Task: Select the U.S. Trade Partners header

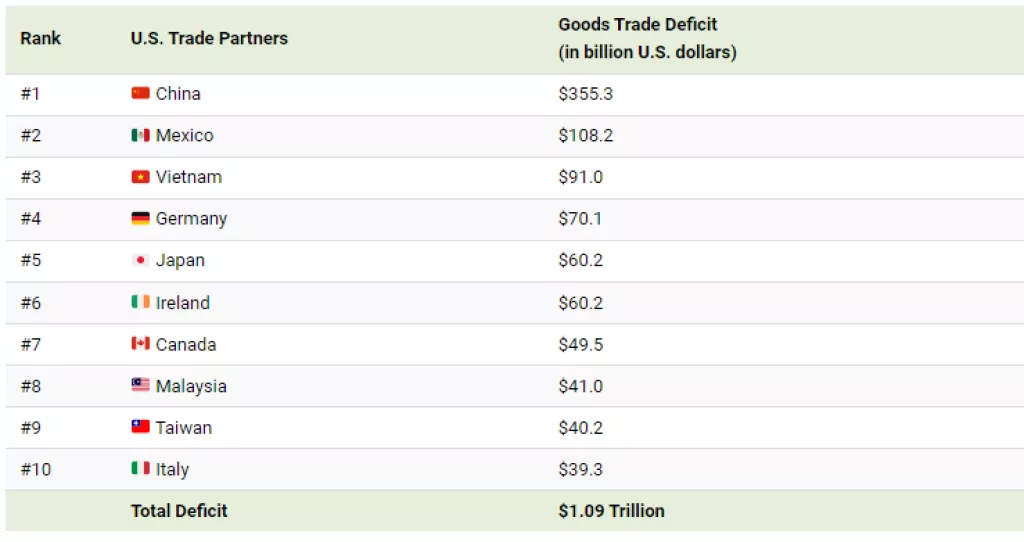Action: pyautogui.click(x=209, y=38)
